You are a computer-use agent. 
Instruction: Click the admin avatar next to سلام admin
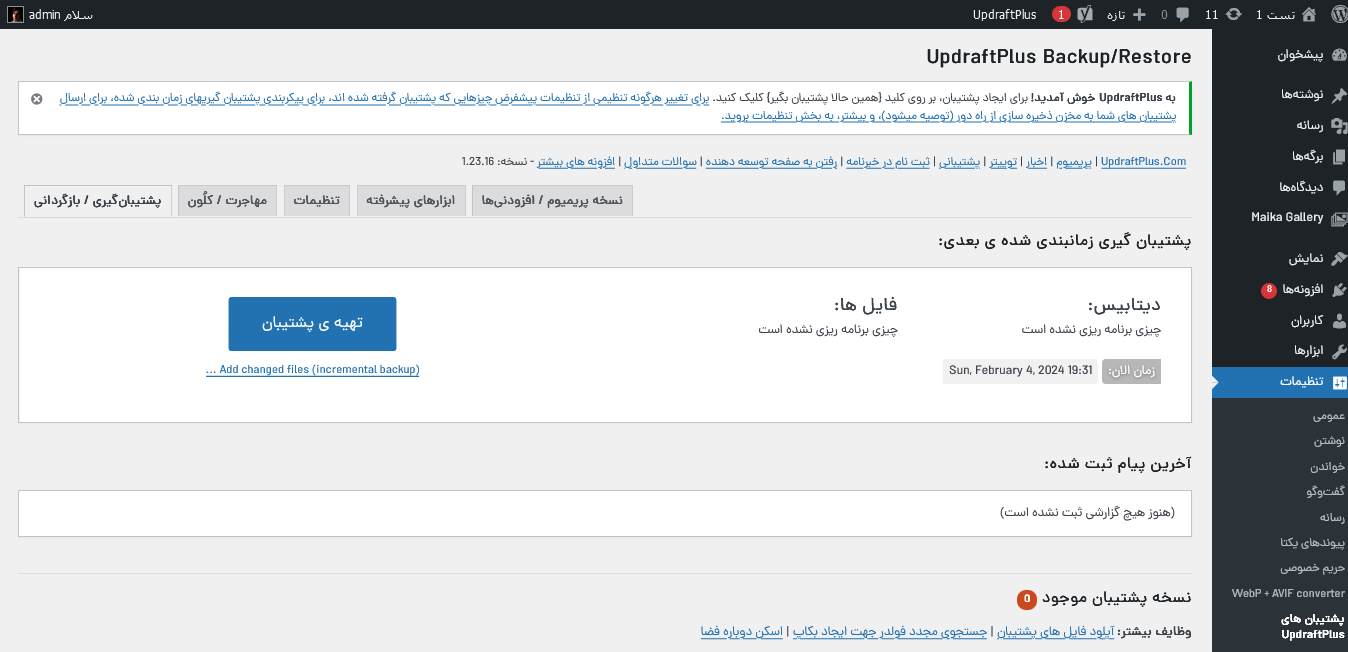pyautogui.click(x=16, y=14)
